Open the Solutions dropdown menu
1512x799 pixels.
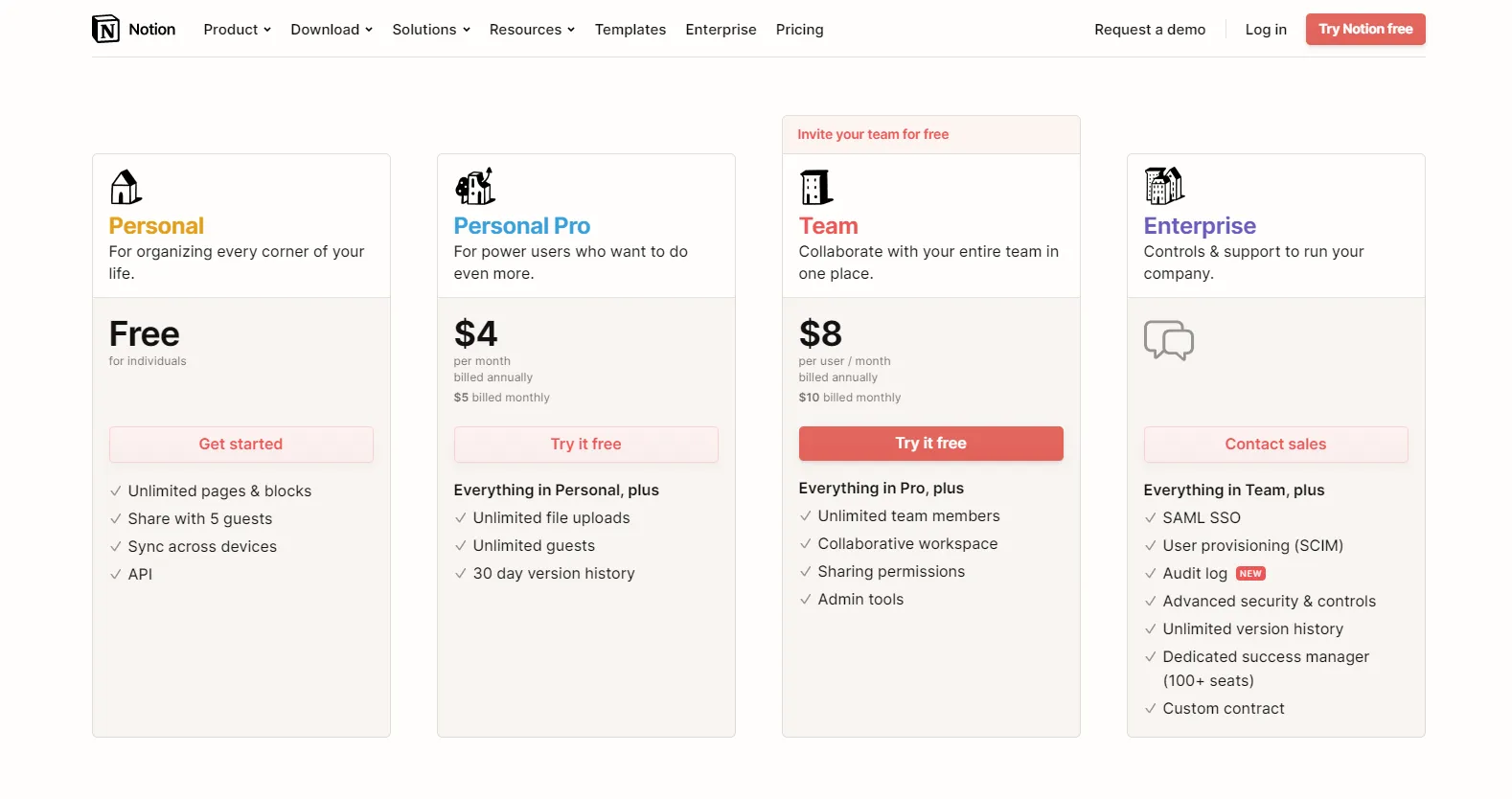click(431, 30)
